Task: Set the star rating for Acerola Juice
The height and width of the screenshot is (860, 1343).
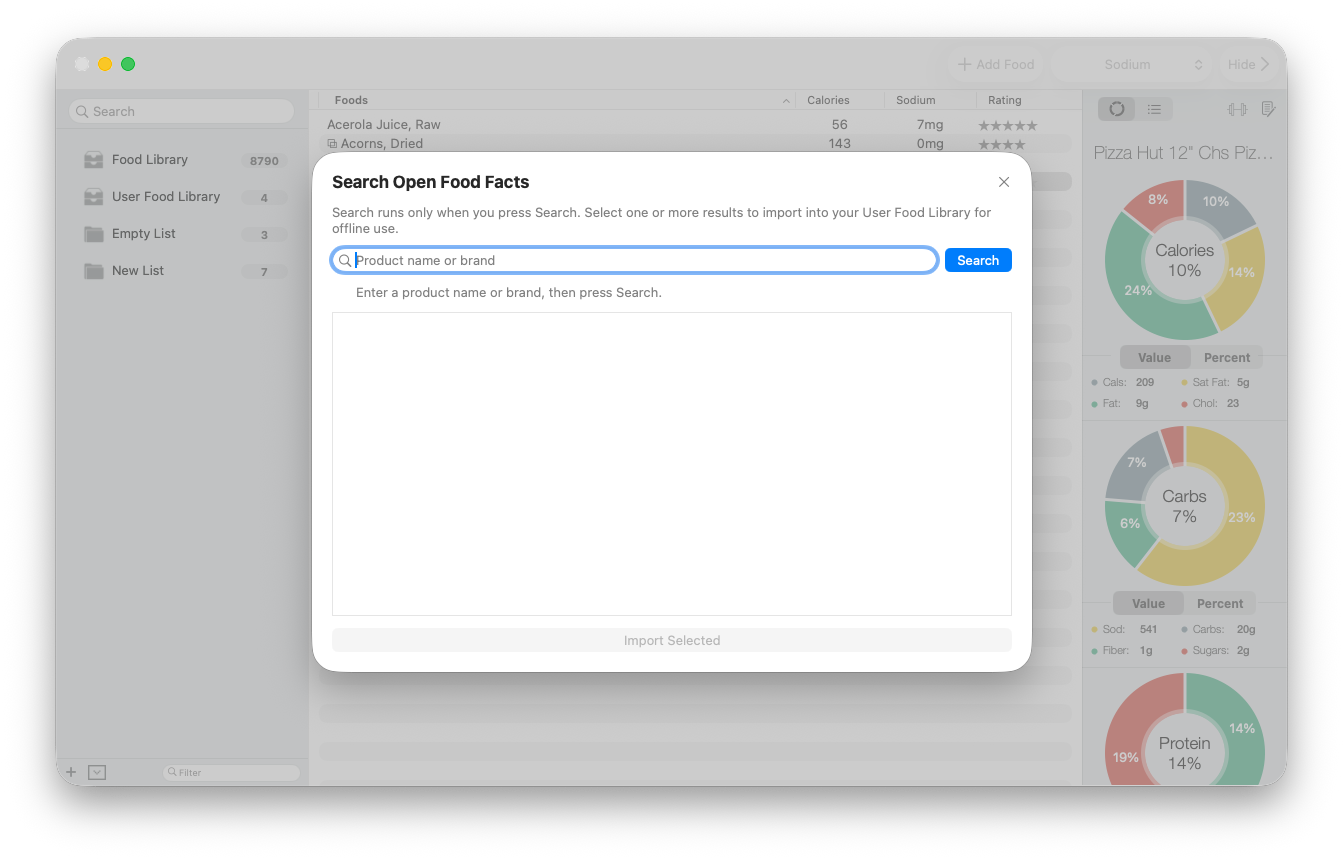Action: pyautogui.click(x=1007, y=125)
